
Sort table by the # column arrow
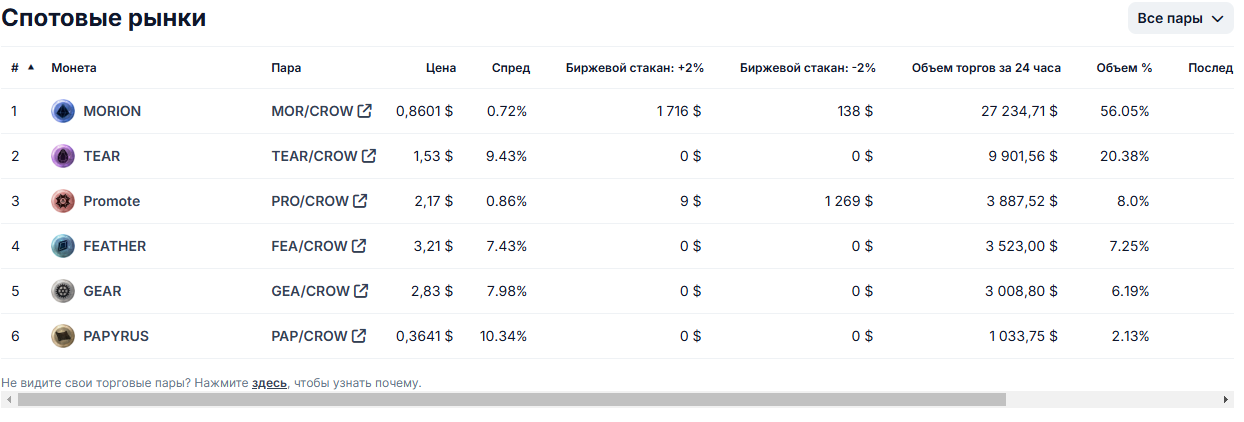pyautogui.click(x=30, y=68)
